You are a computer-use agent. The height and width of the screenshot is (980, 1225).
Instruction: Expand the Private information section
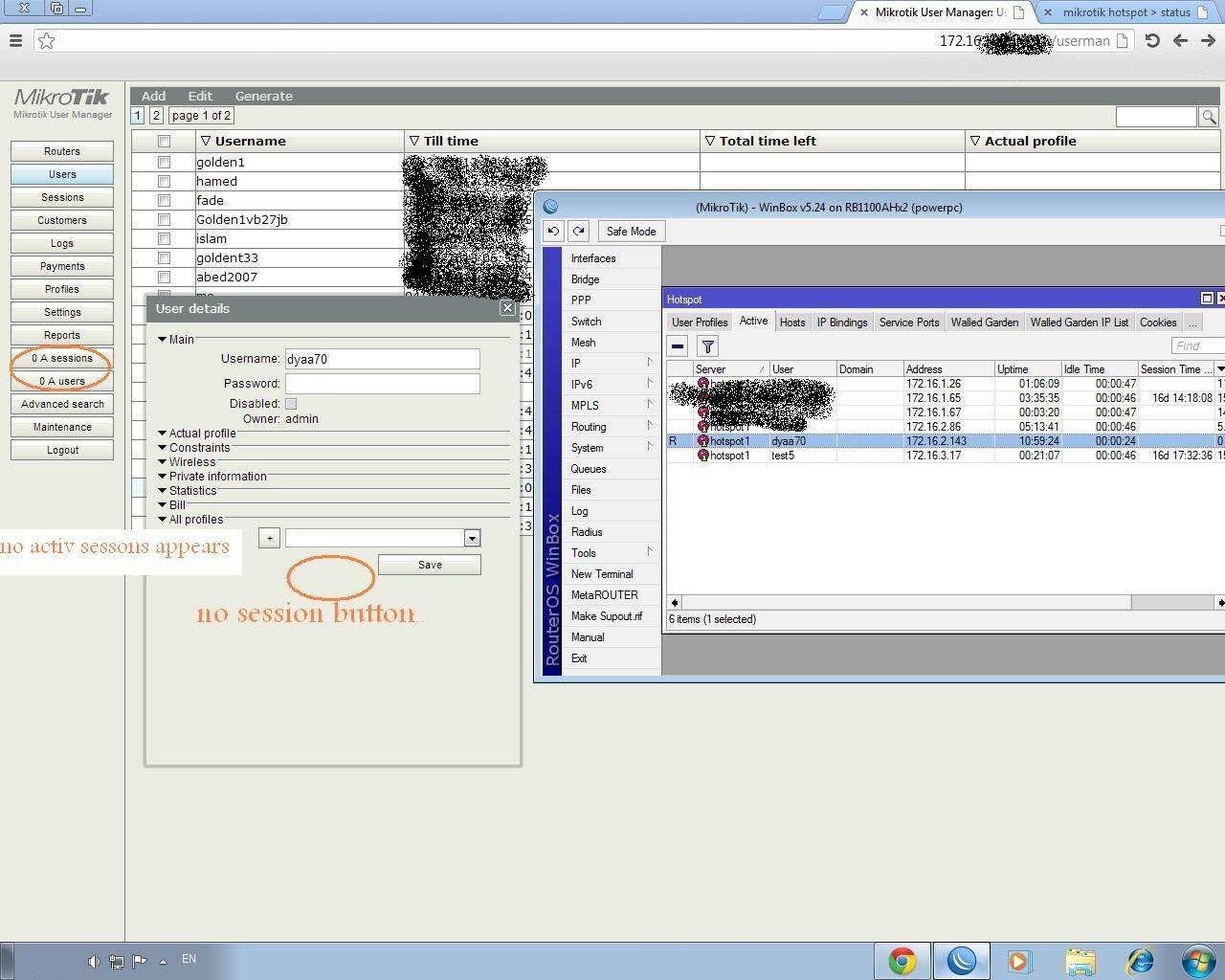pos(212,477)
